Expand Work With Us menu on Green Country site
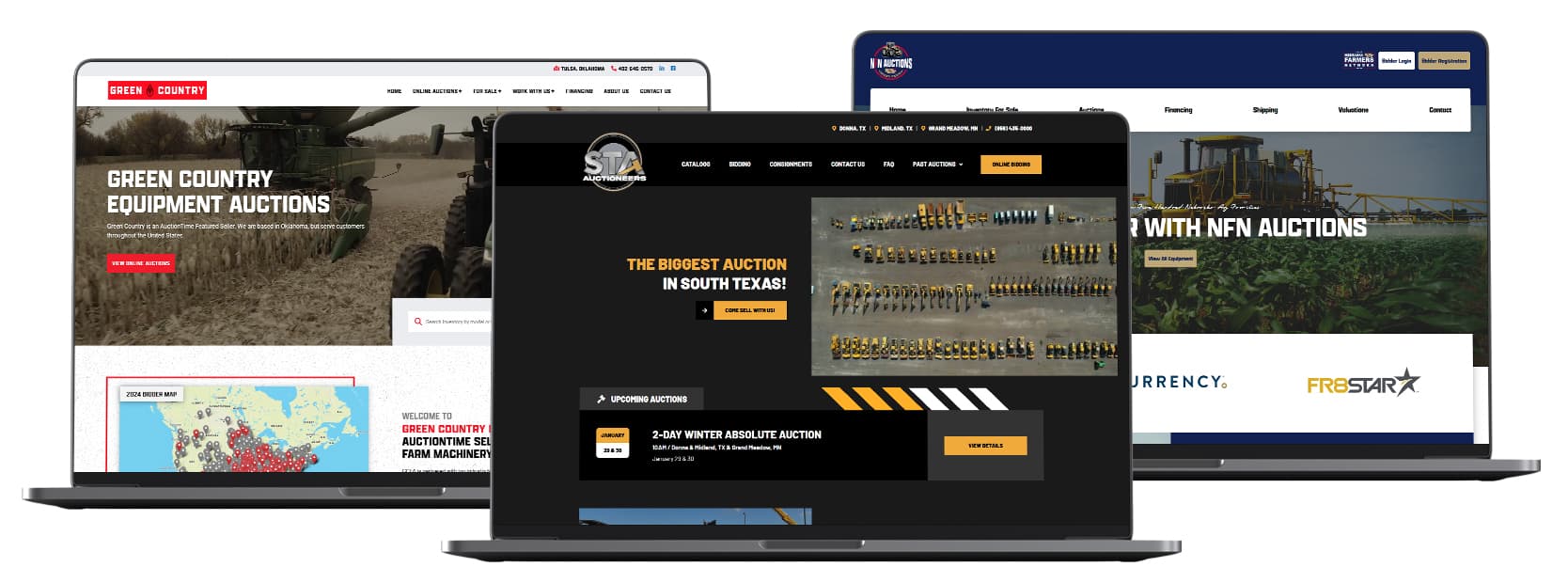 (533, 91)
